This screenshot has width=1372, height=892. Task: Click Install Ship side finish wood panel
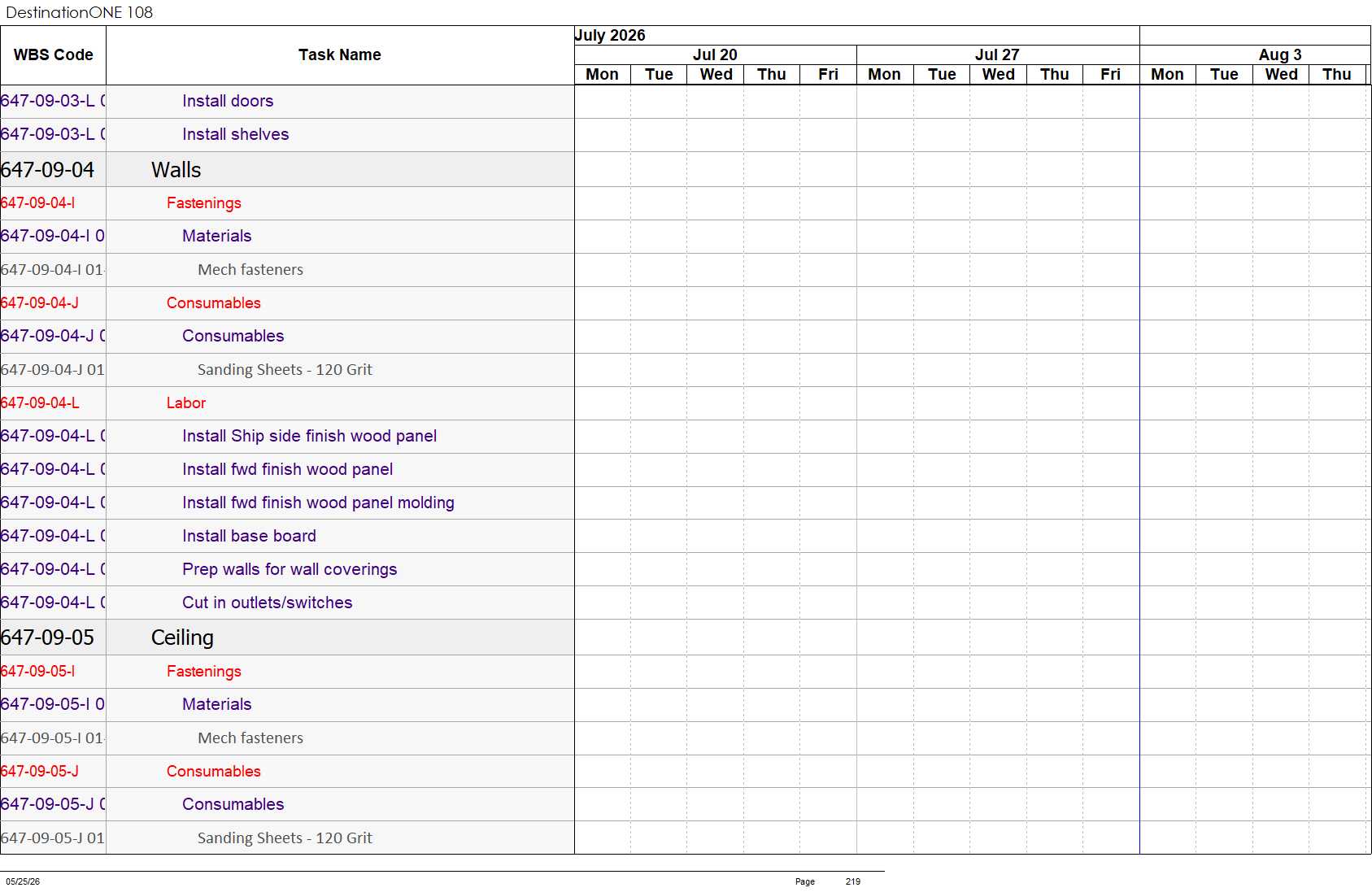(x=309, y=436)
